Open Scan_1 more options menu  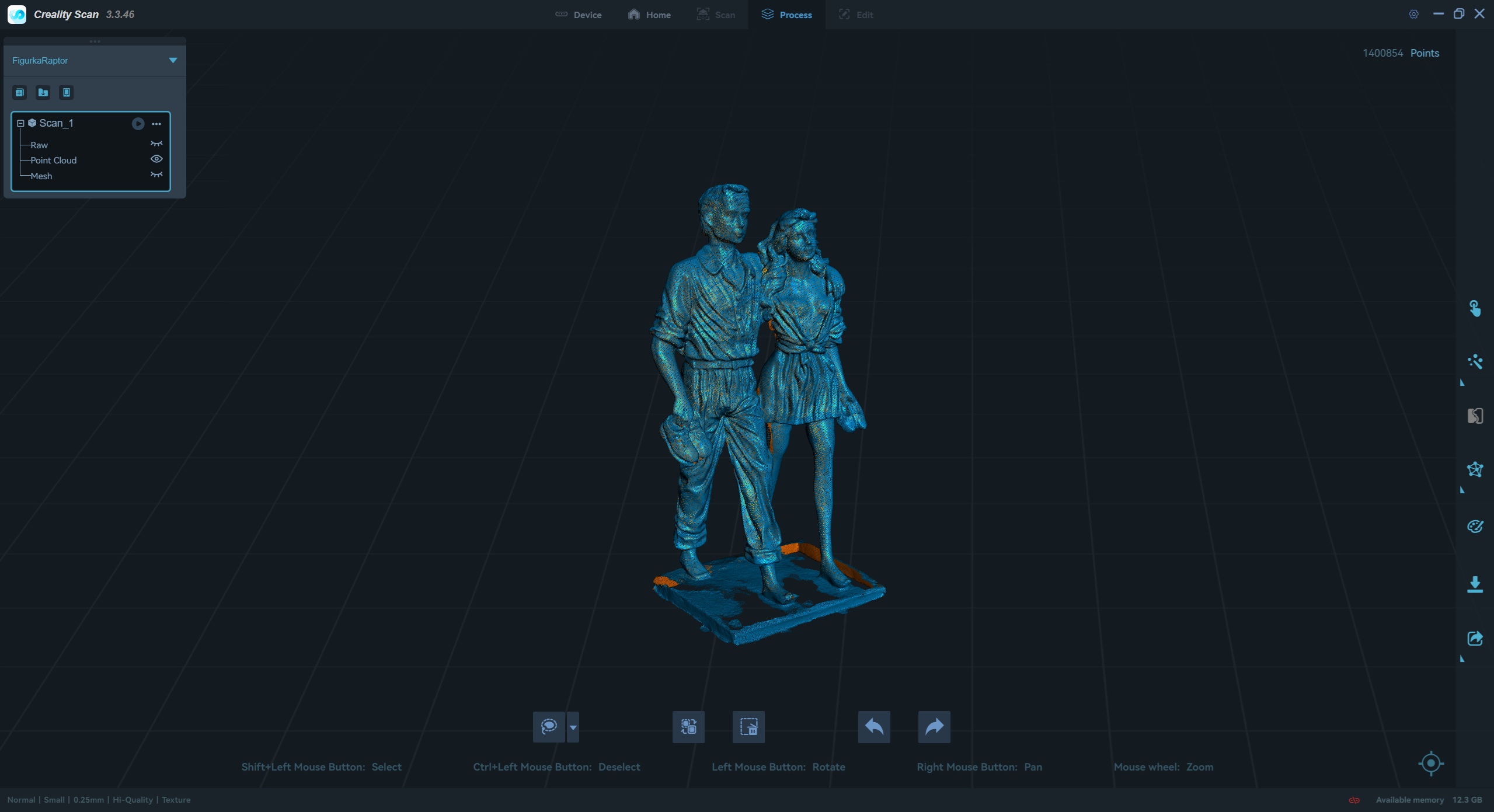click(156, 124)
